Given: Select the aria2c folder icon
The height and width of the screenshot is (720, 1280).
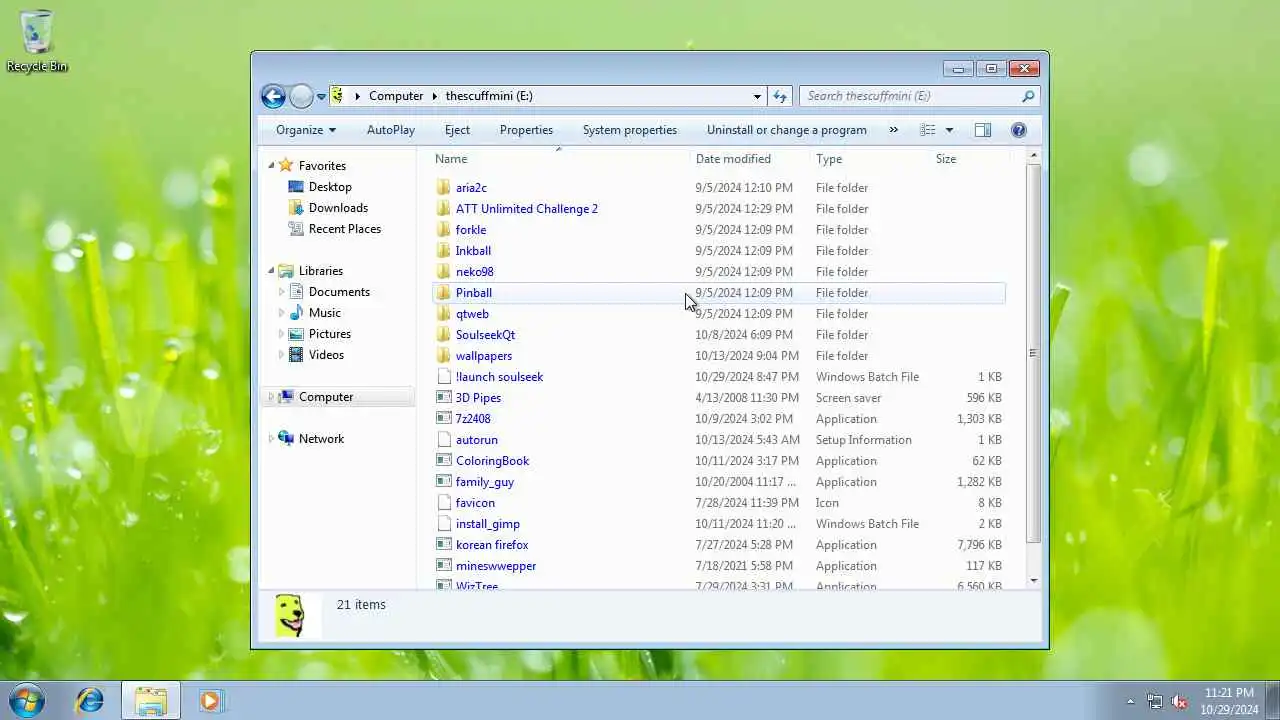Looking at the screenshot, I should pos(444,188).
